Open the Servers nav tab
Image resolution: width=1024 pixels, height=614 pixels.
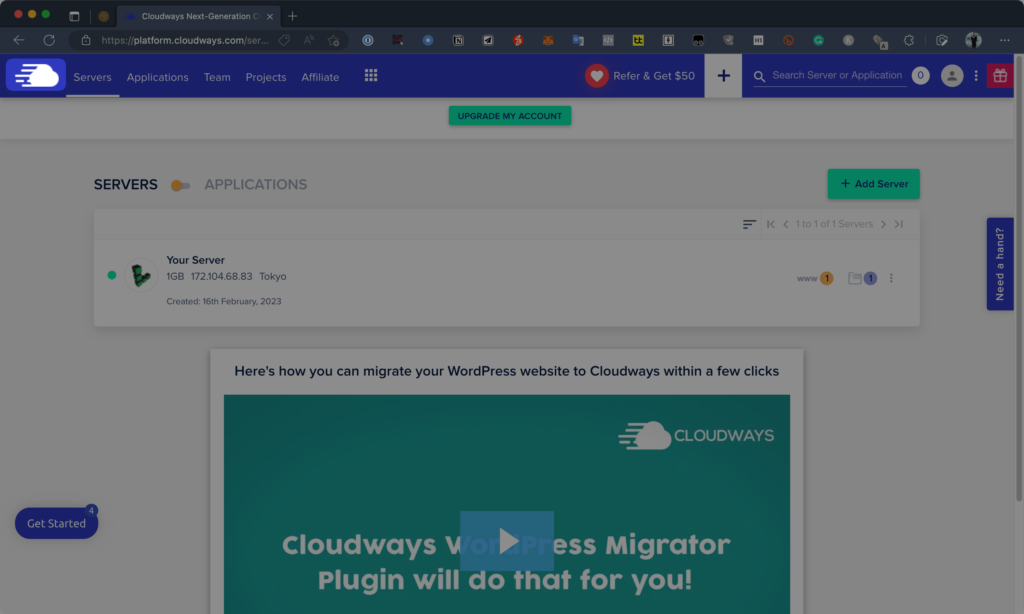click(92, 77)
